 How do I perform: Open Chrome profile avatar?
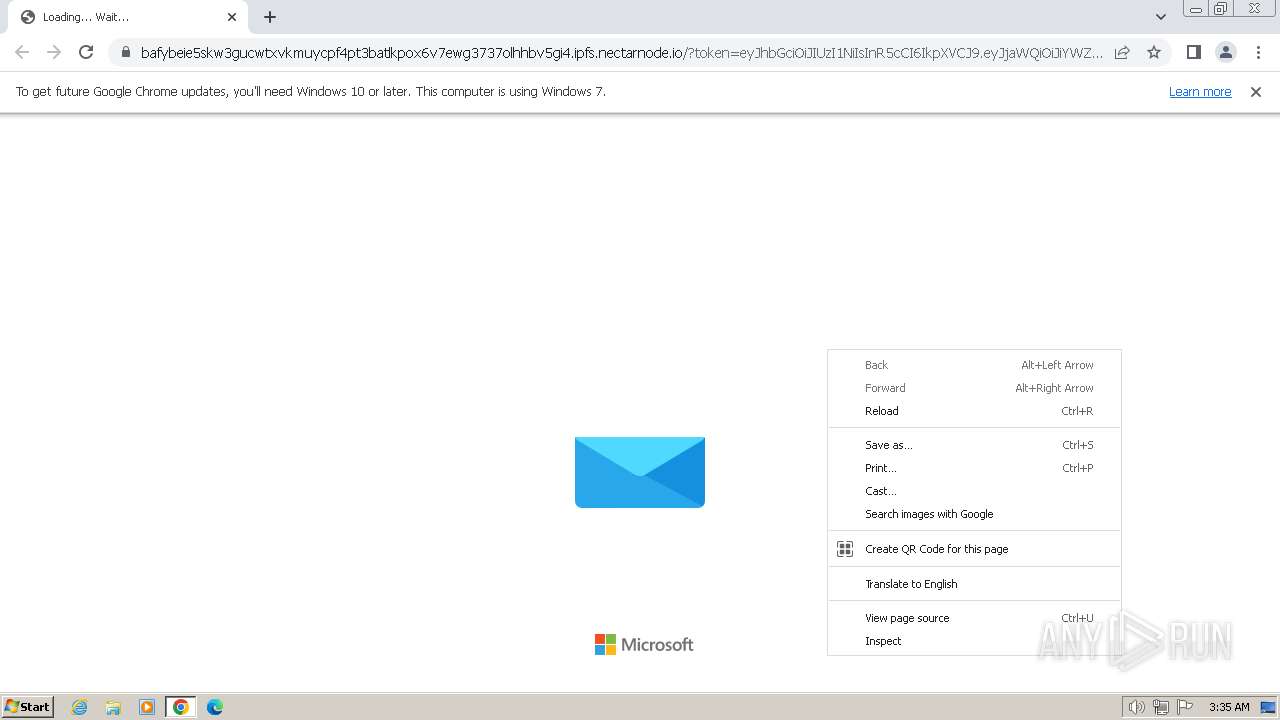coord(1225,52)
